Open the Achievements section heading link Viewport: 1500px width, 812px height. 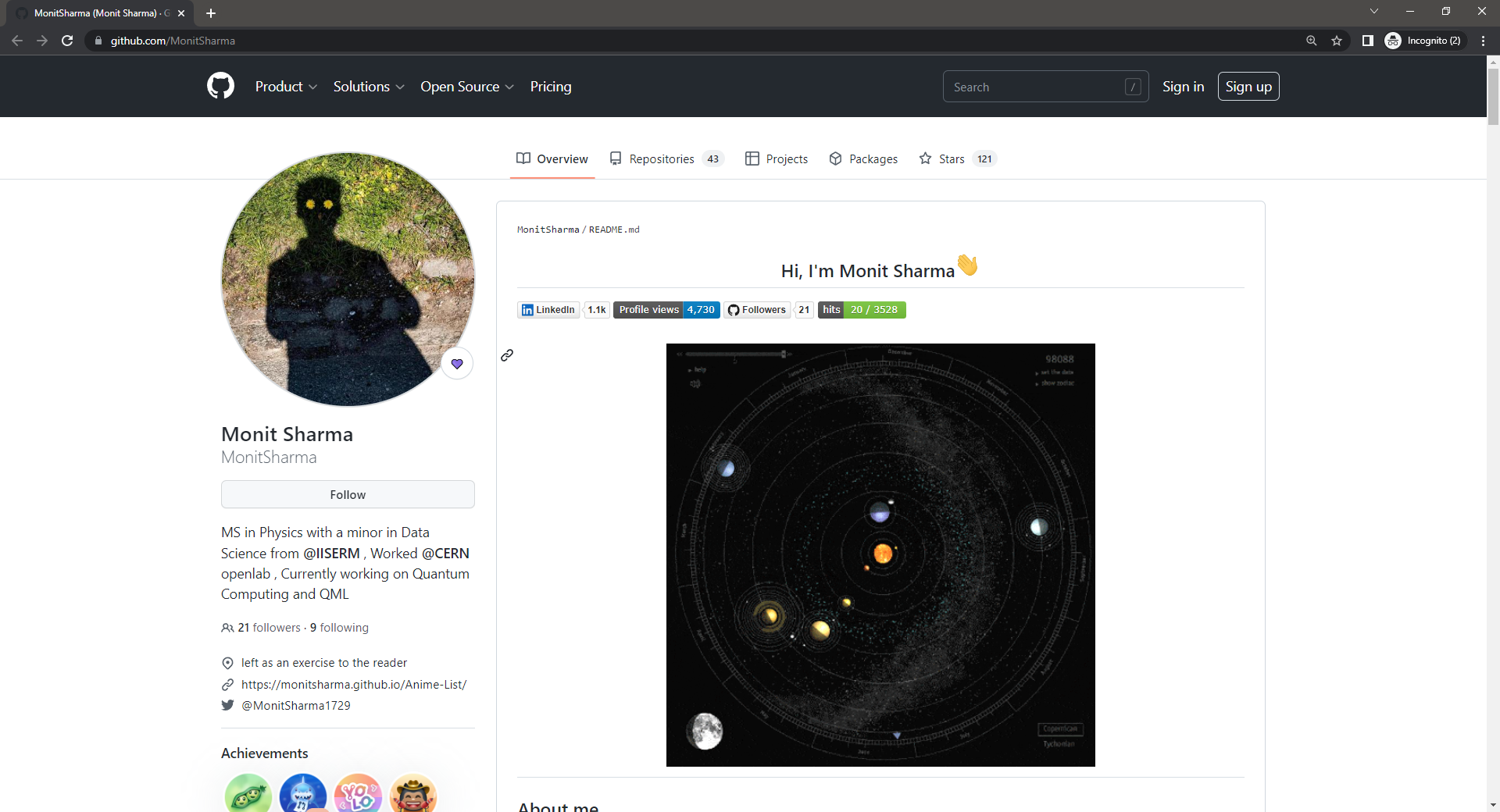click(264, 753)
